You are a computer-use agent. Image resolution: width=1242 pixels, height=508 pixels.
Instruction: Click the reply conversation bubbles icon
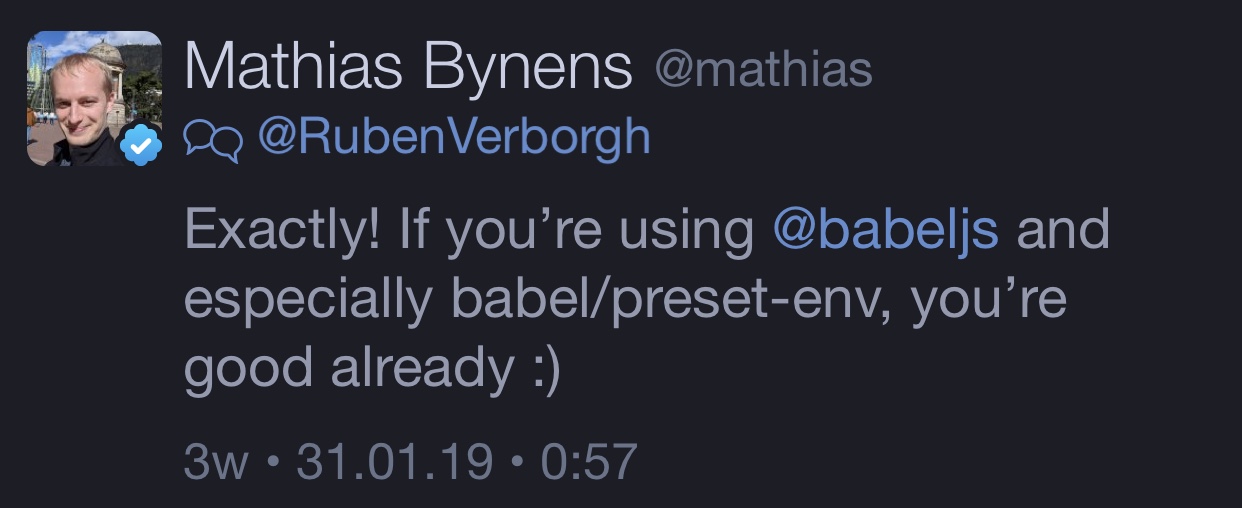pos(212,143)
